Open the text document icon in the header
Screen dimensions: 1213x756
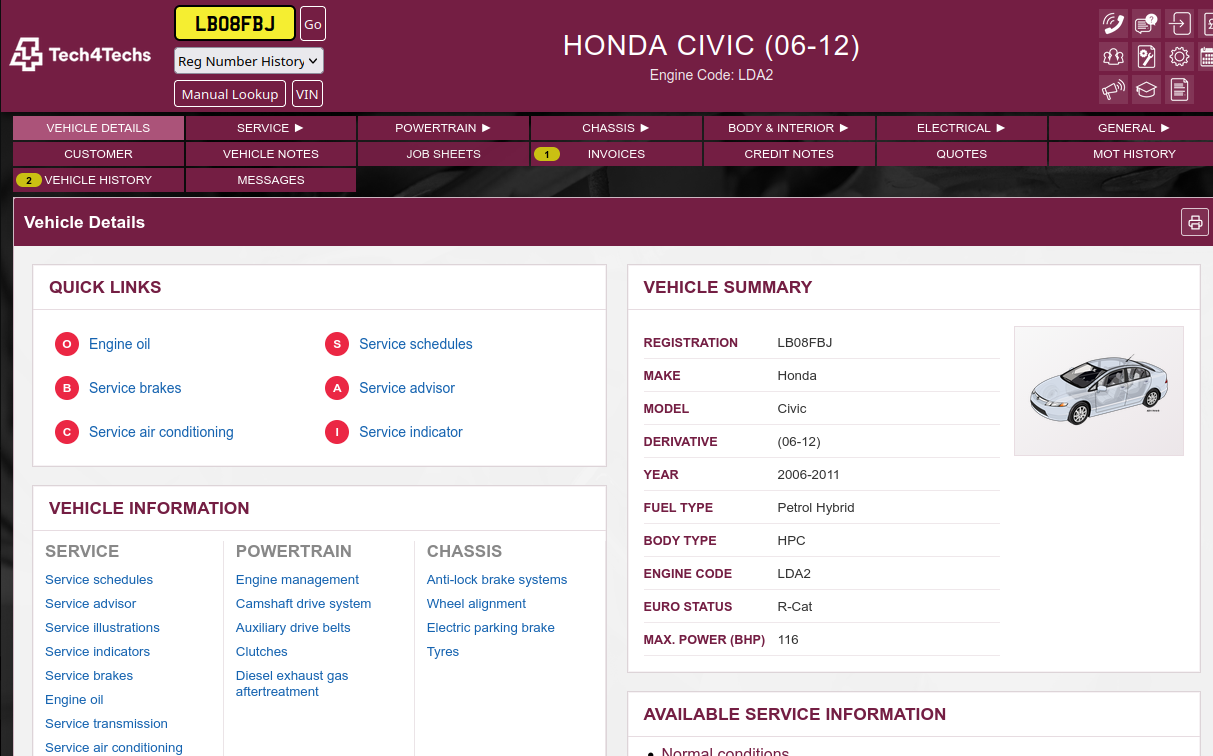pyautogui.click(x=1180, y=89)
